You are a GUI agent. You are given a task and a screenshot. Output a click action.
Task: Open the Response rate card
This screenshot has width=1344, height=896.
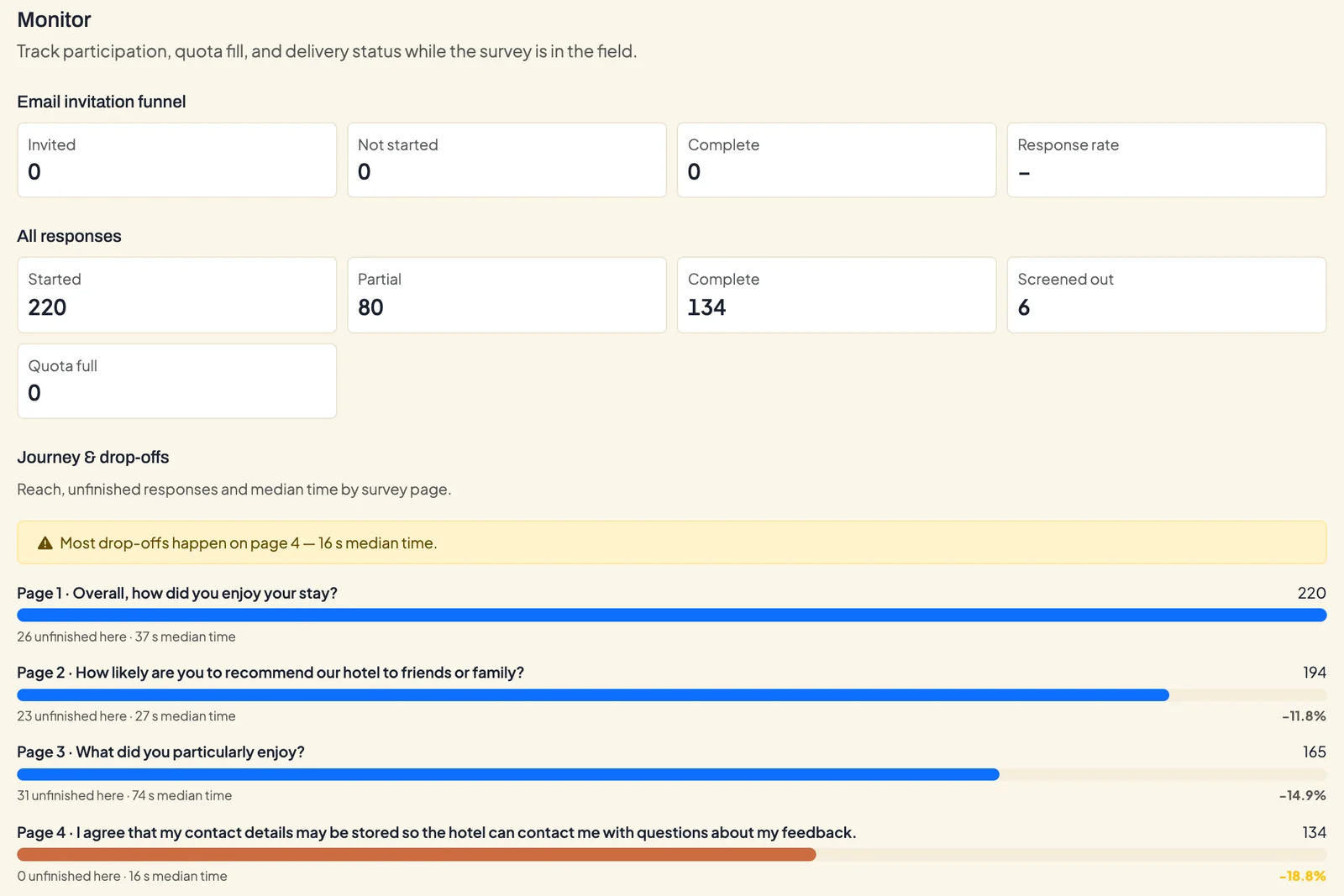pos(1167,160)
